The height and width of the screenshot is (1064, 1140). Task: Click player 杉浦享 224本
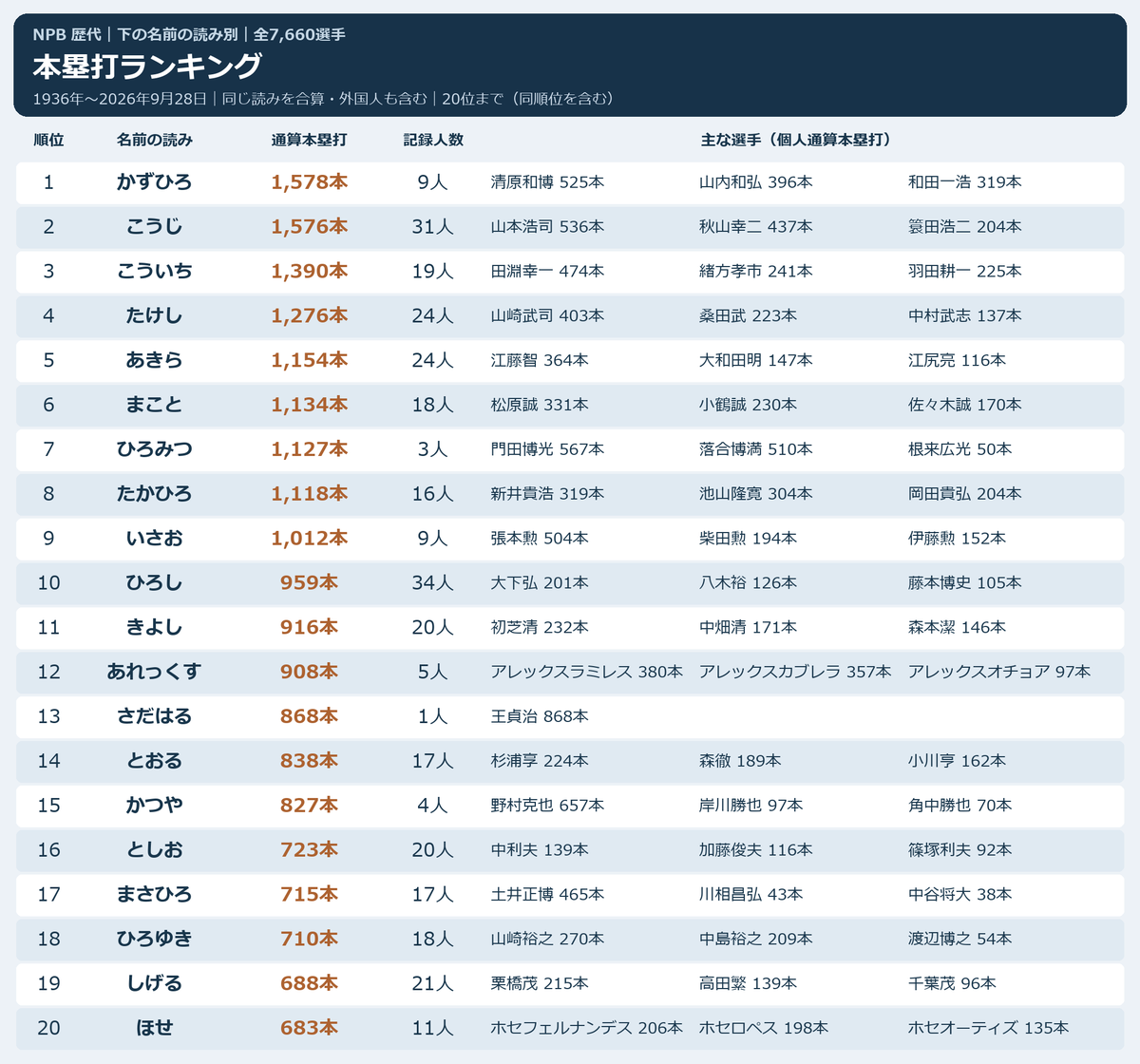(x=540, y=761)
